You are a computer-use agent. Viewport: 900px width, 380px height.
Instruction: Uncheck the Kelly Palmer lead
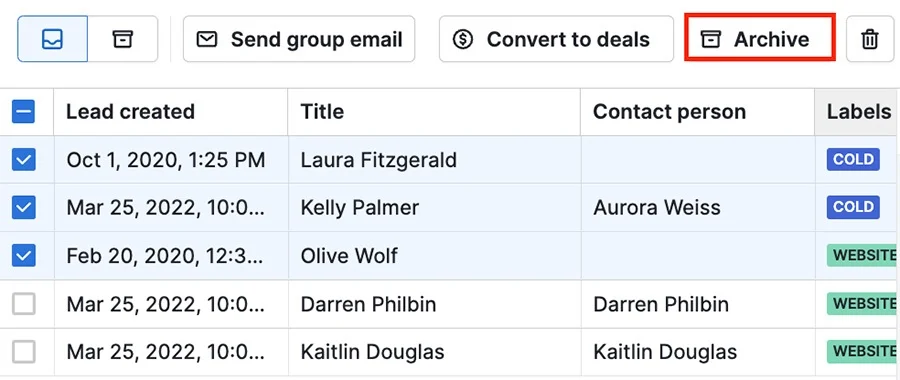coord(24,207)
